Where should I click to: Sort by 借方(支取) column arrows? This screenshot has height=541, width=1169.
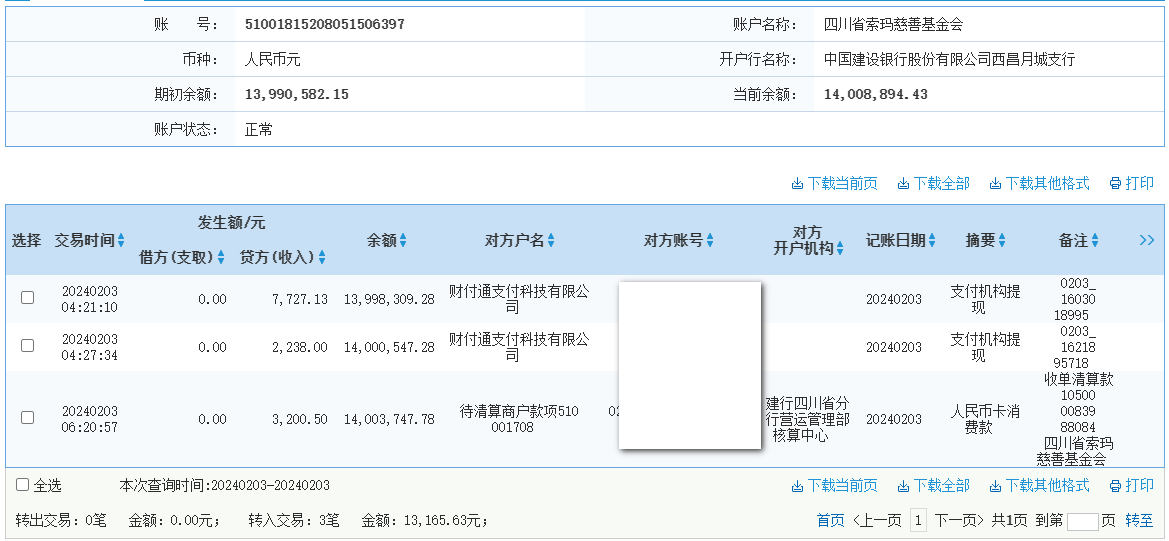coord(221,257)
